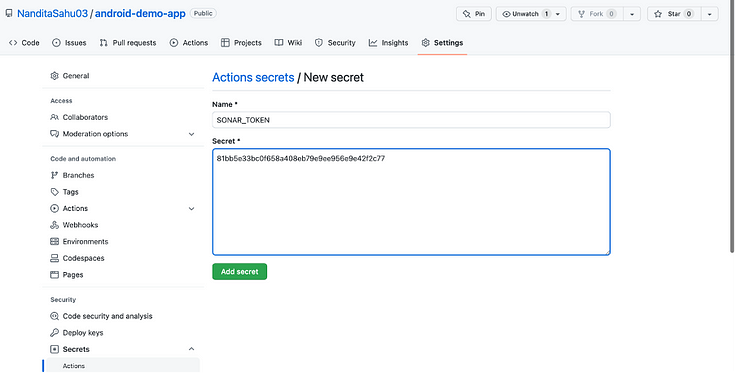The height and width of the screenshot is (373, 736).
Task: Click the Settings gear icon in top nav
Action: tap(425, 43)
